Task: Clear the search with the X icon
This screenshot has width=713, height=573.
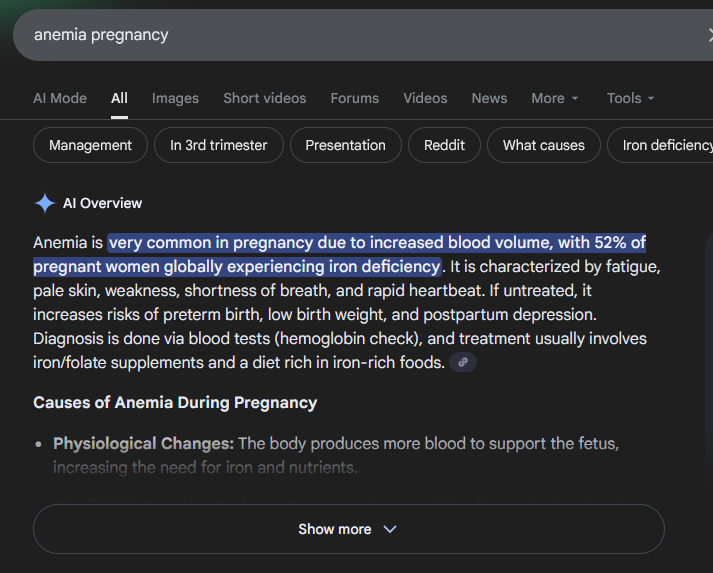Action: (x=710, y=35)
